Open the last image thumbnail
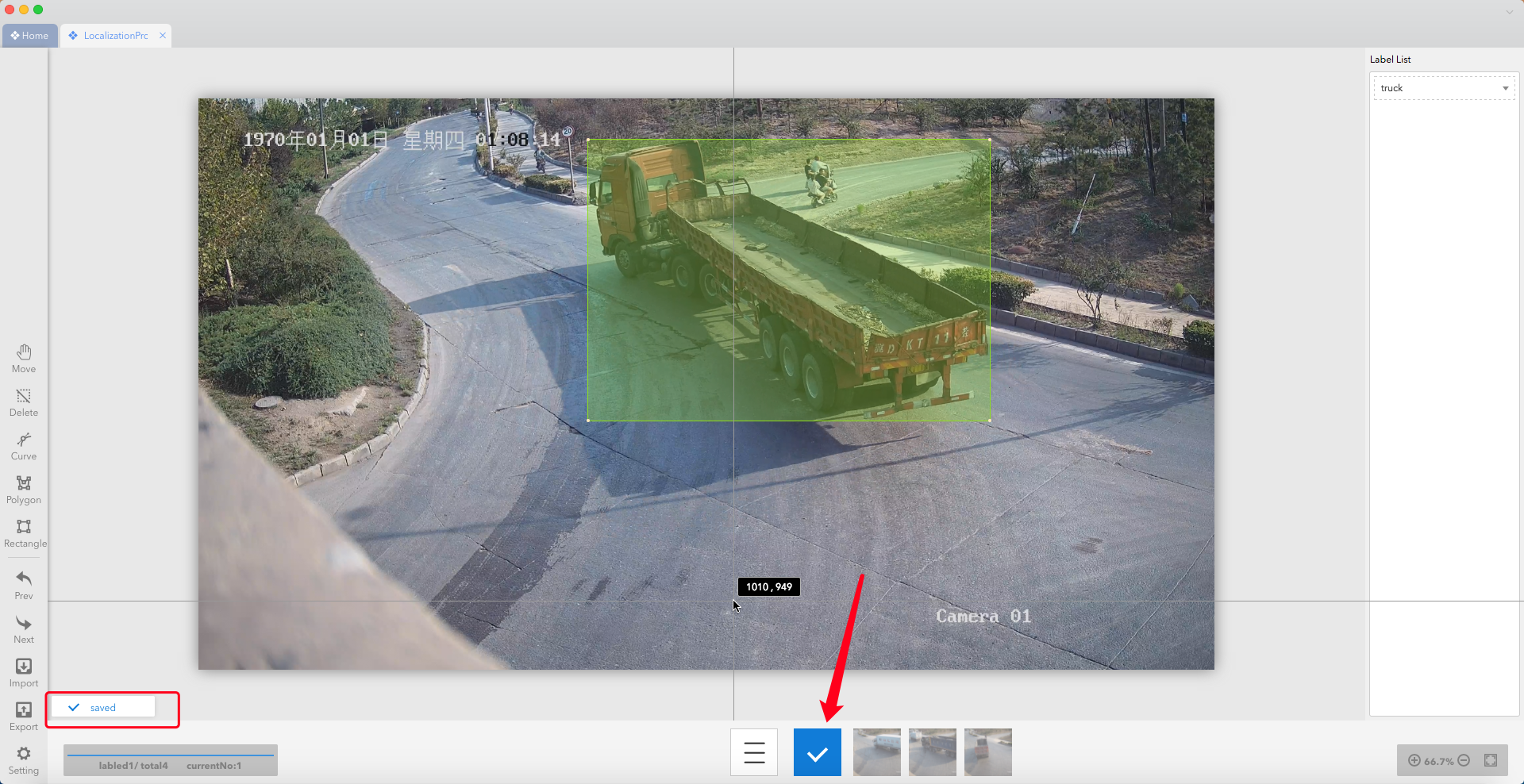Image resolution: width=1524 pixels, height=784 pixels. (988, 752)
